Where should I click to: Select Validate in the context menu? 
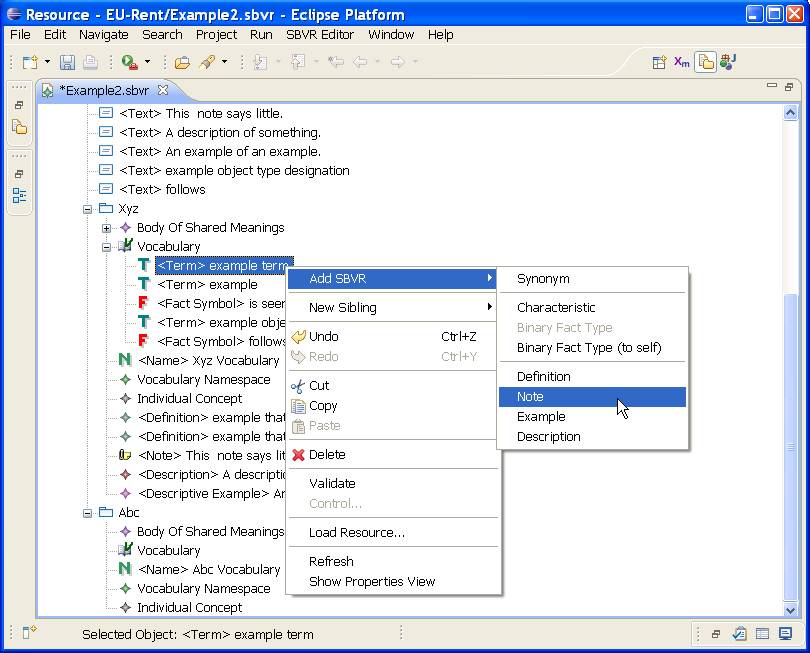[x=393, y=484]
